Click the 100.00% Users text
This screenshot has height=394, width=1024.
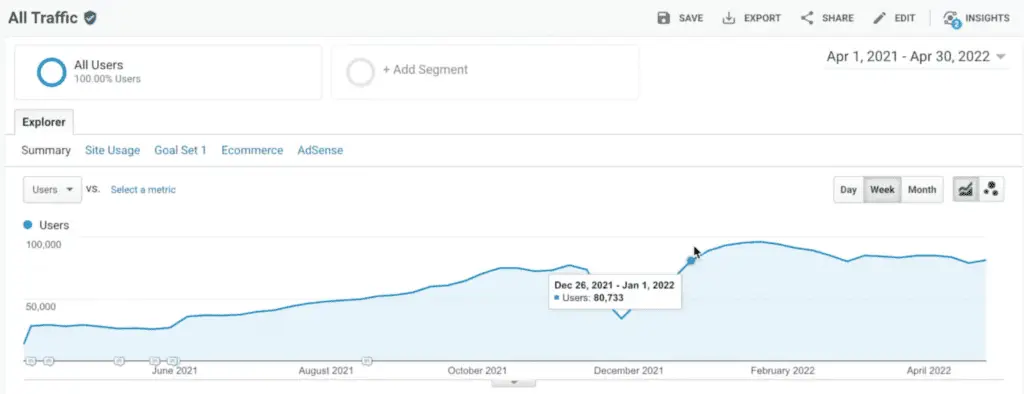coord(107,79)
